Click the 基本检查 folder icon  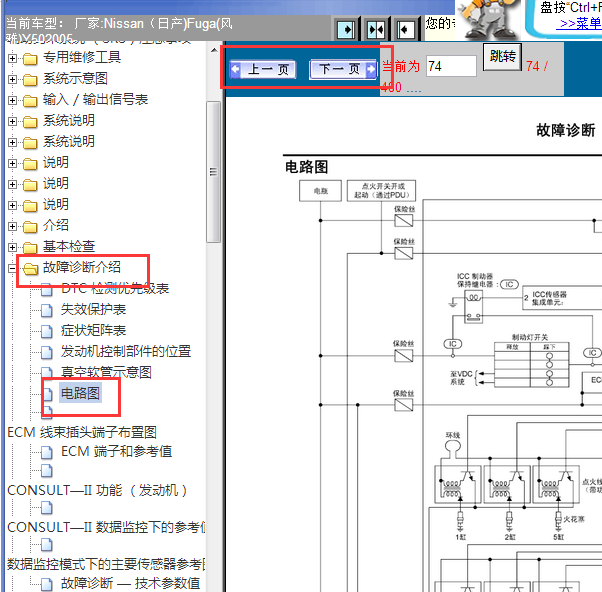30,248
